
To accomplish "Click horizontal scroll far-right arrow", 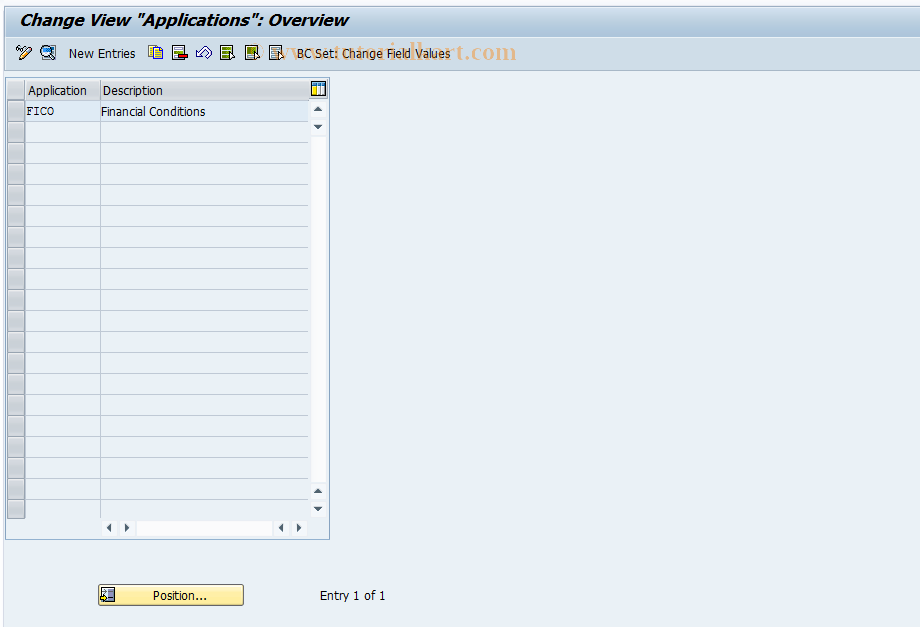I will tap(299, 528).
